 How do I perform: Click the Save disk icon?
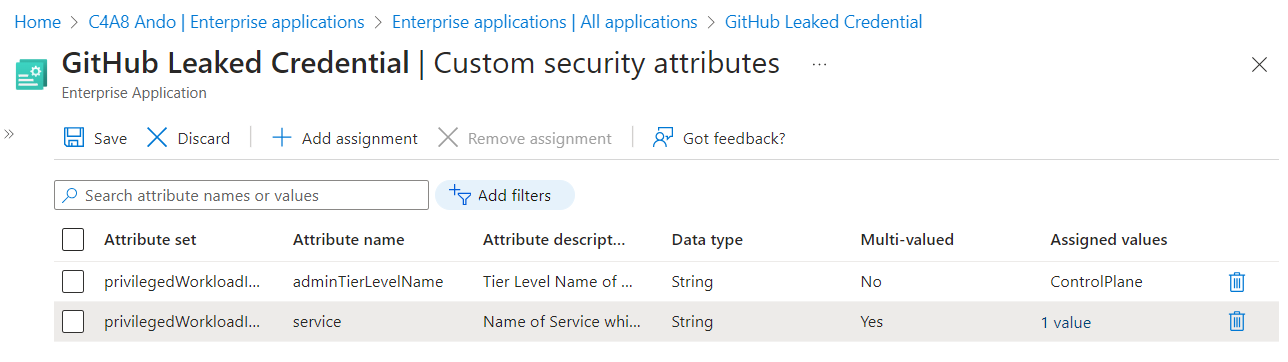tap(73, 138)
